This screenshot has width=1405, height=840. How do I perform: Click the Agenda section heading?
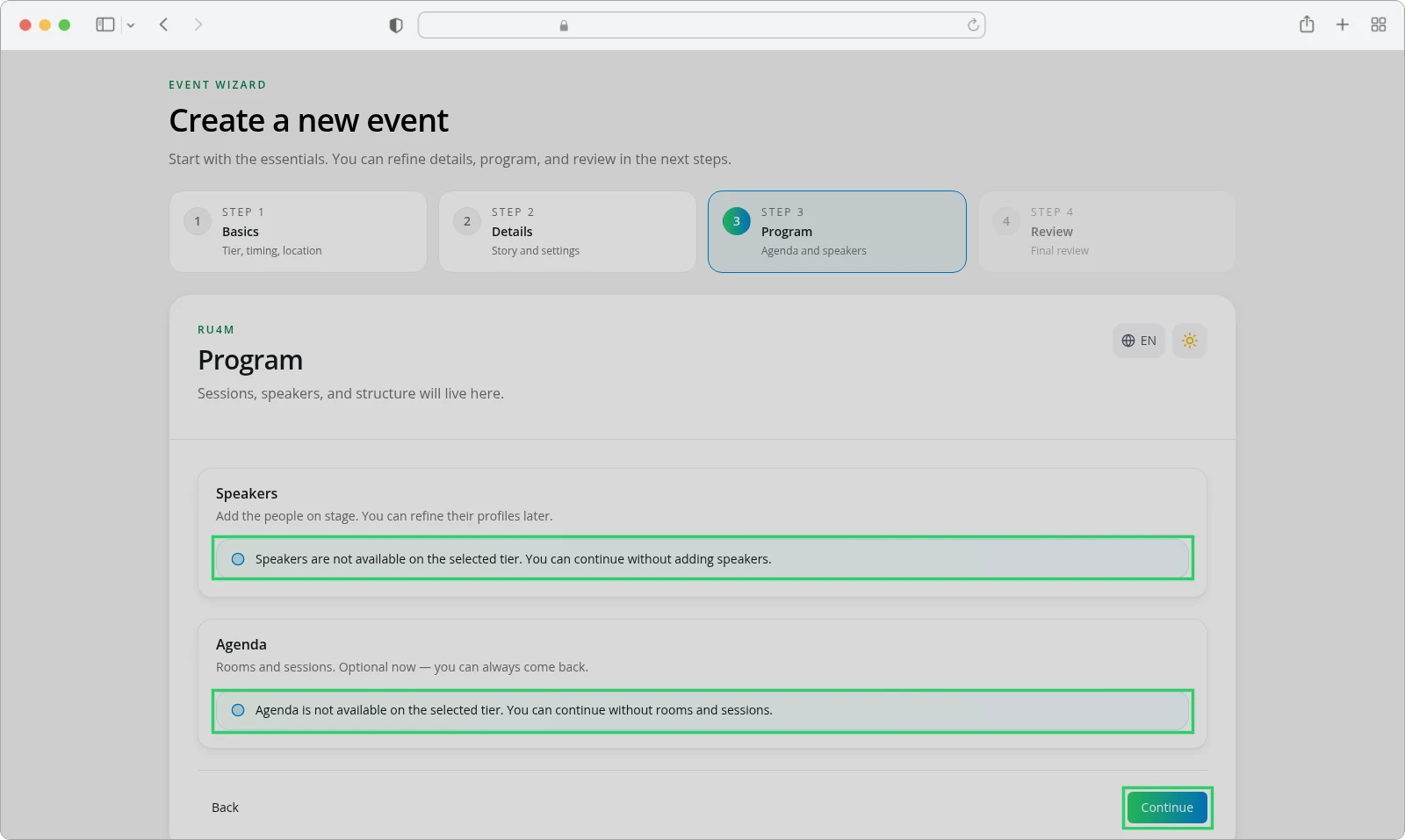241,644
